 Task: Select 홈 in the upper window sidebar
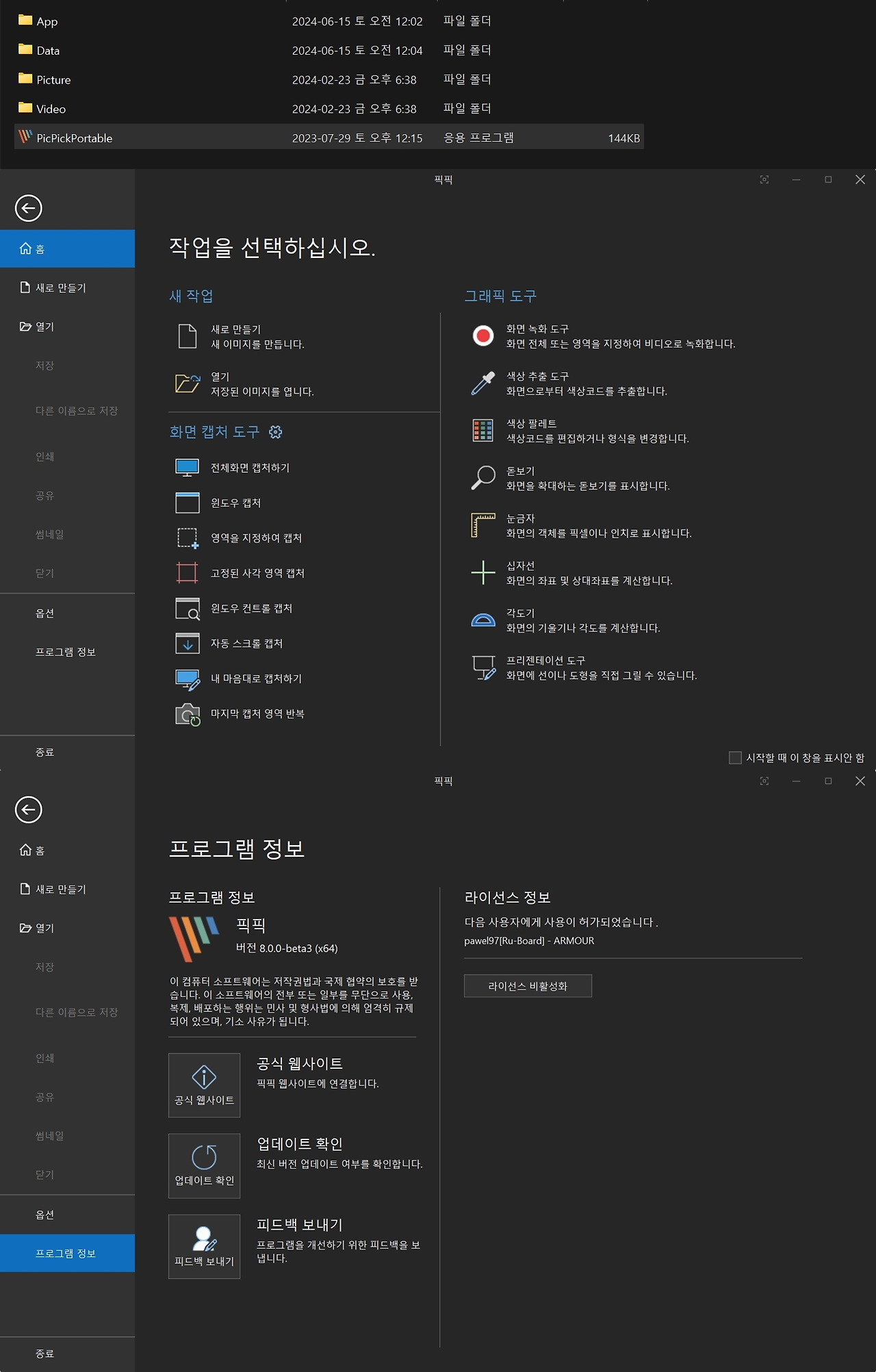67,248
